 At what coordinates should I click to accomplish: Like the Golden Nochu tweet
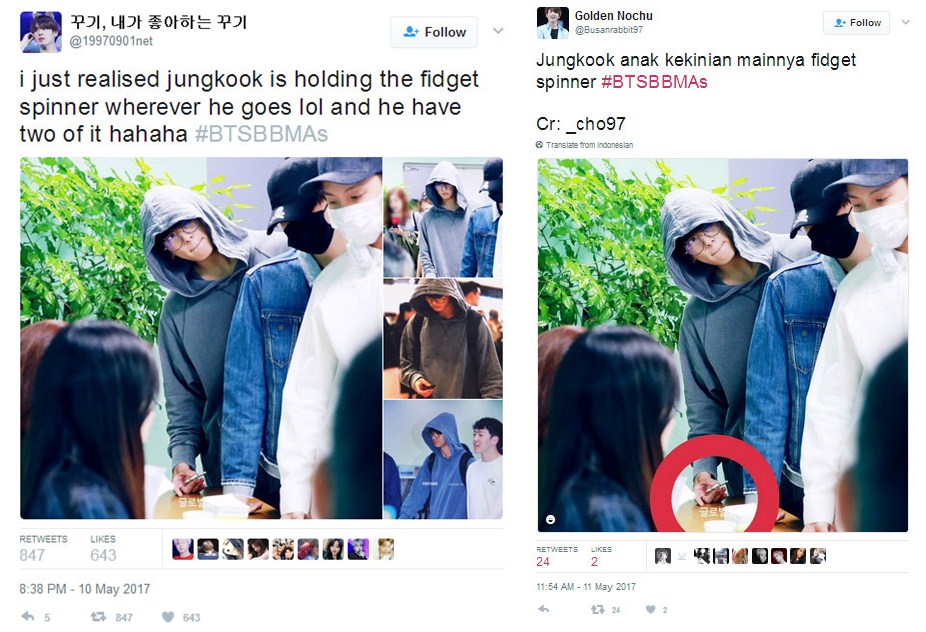pos(650,609)
